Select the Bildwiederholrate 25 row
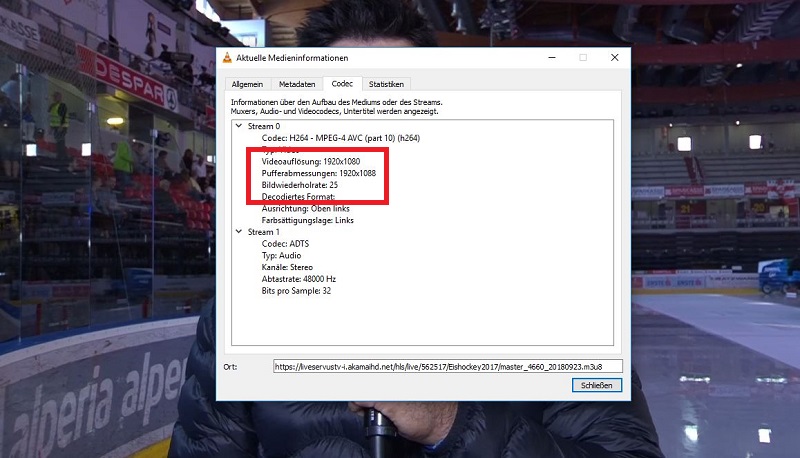 (299, 185)
